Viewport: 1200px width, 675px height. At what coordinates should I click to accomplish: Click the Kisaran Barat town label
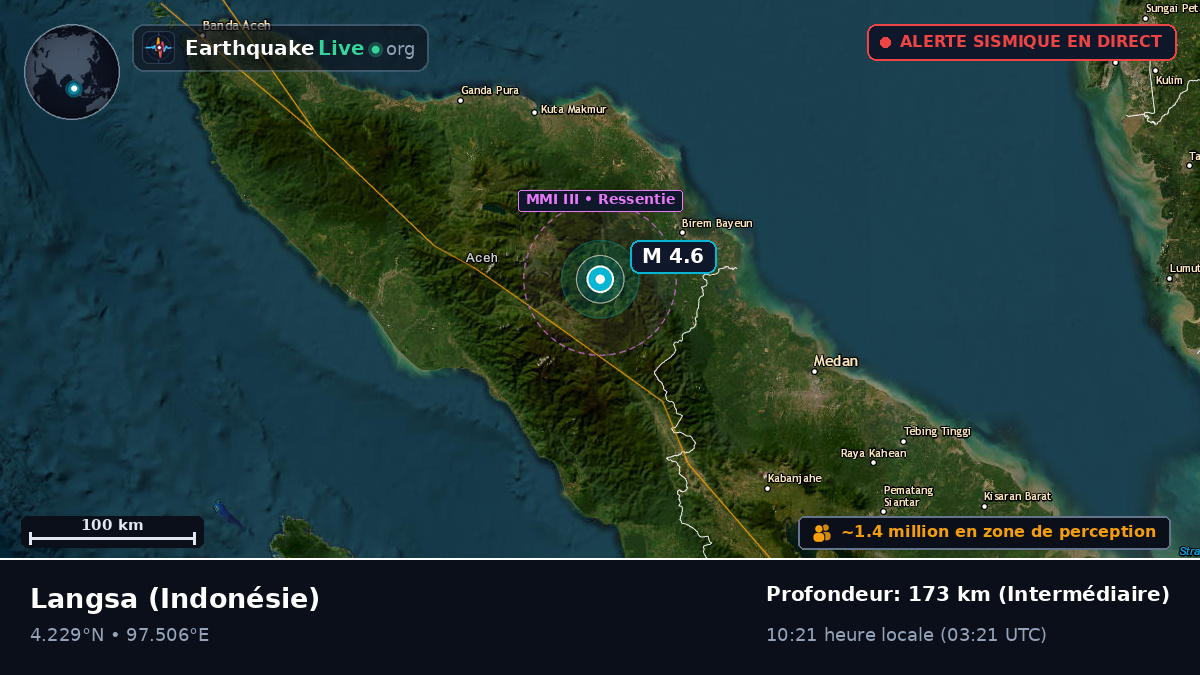(x=1017, y=497)
